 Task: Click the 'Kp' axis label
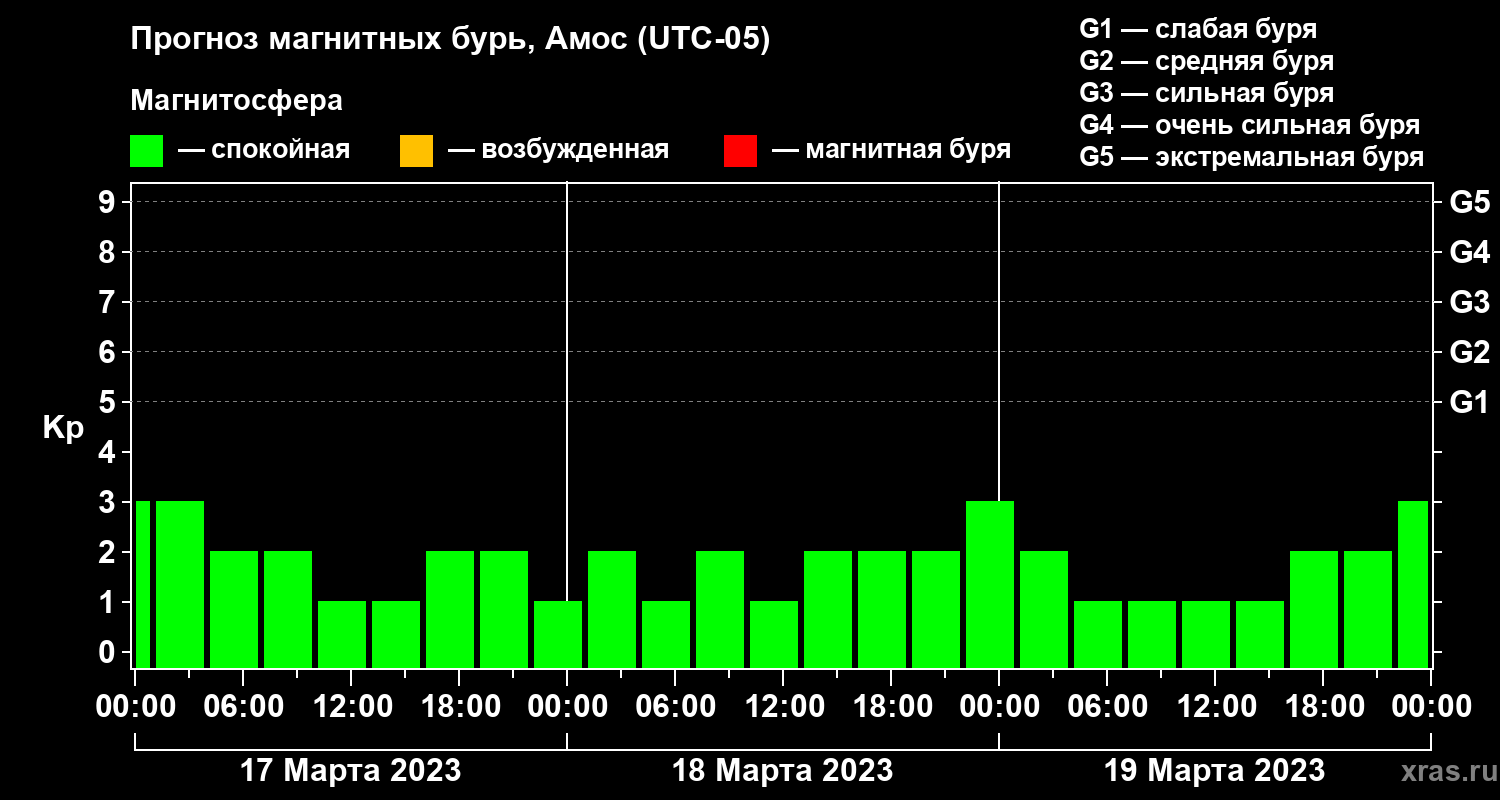click(x=63, y=428)
